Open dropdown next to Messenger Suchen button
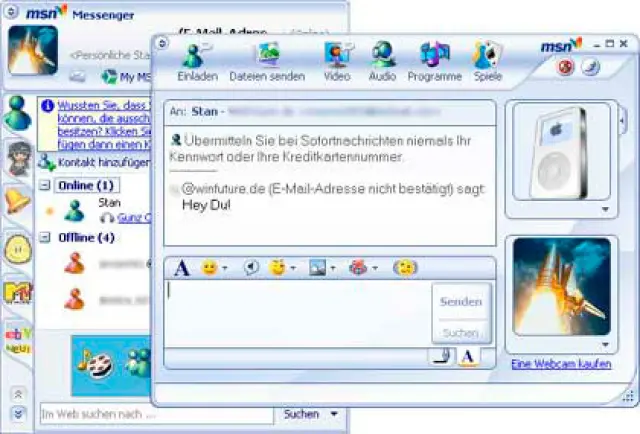Viewport: 640px width, 434px height. pyautogui.click(x=334, y=414)
